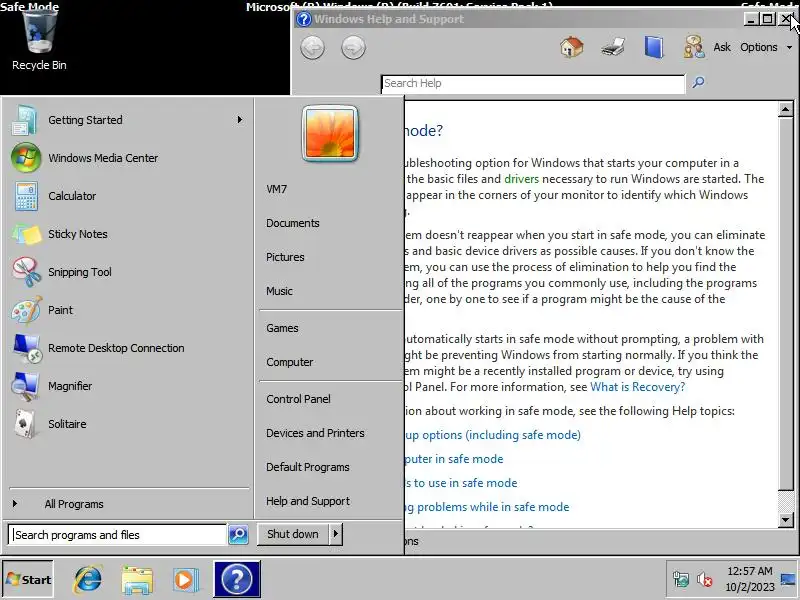Image resolution: width=800 pixels, height=600 pixels.
Task: Click the network tray icon
Action: click(x=681, y=580)
